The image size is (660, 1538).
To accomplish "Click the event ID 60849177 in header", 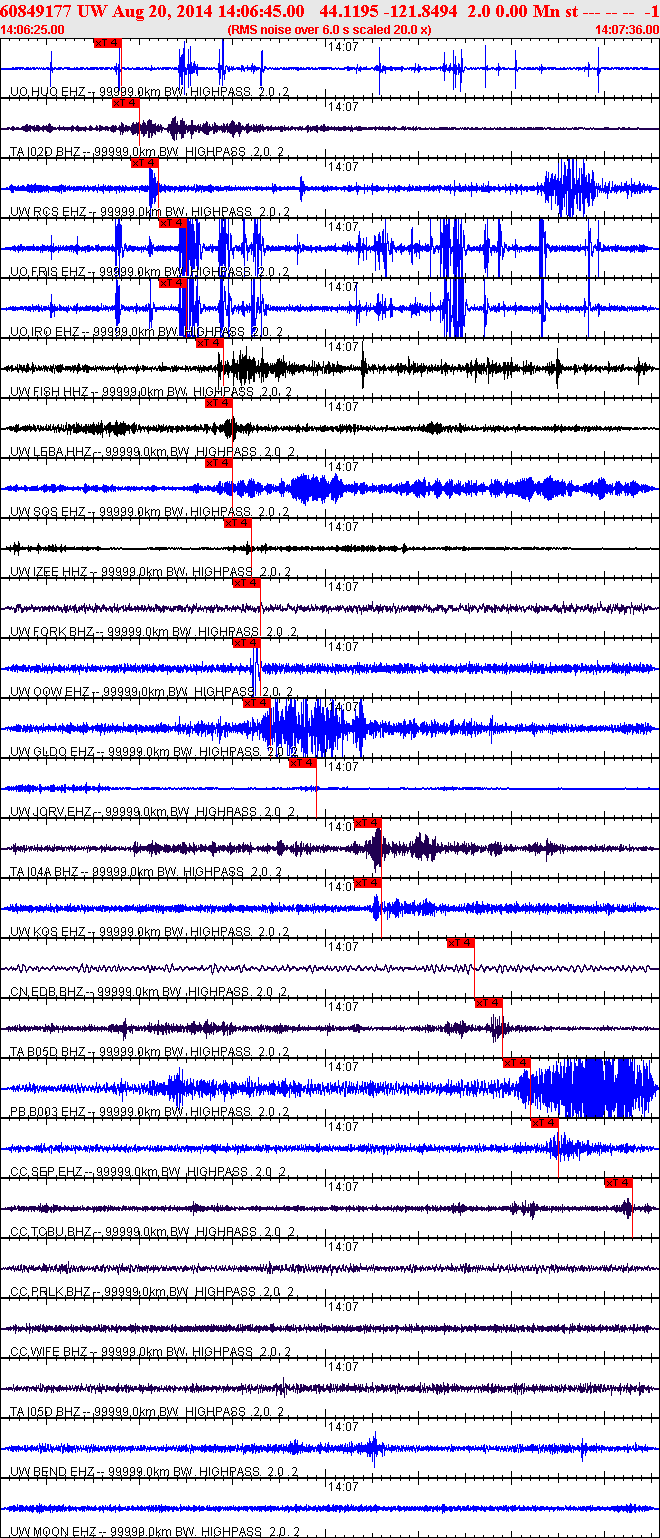I will click(35, 10).
